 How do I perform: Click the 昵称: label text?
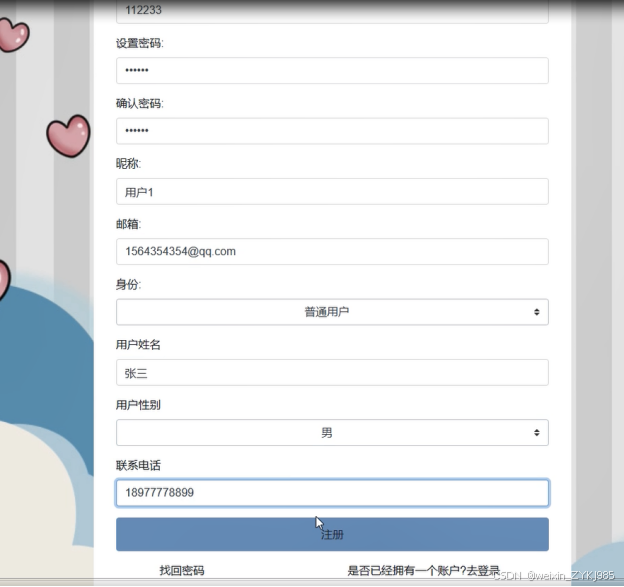[128, 164]
